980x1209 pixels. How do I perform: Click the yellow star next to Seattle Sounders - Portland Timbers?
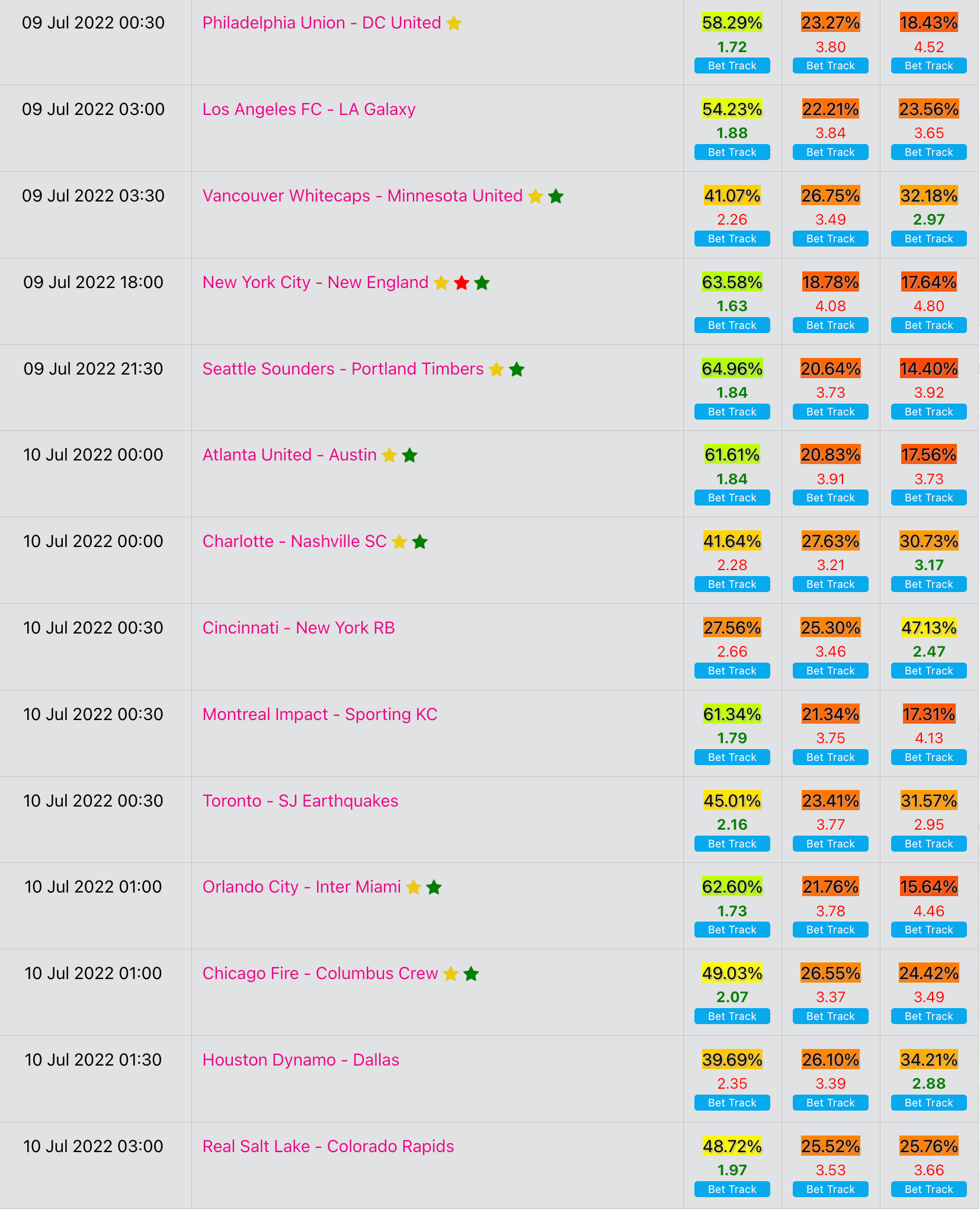tap(497, 369)
